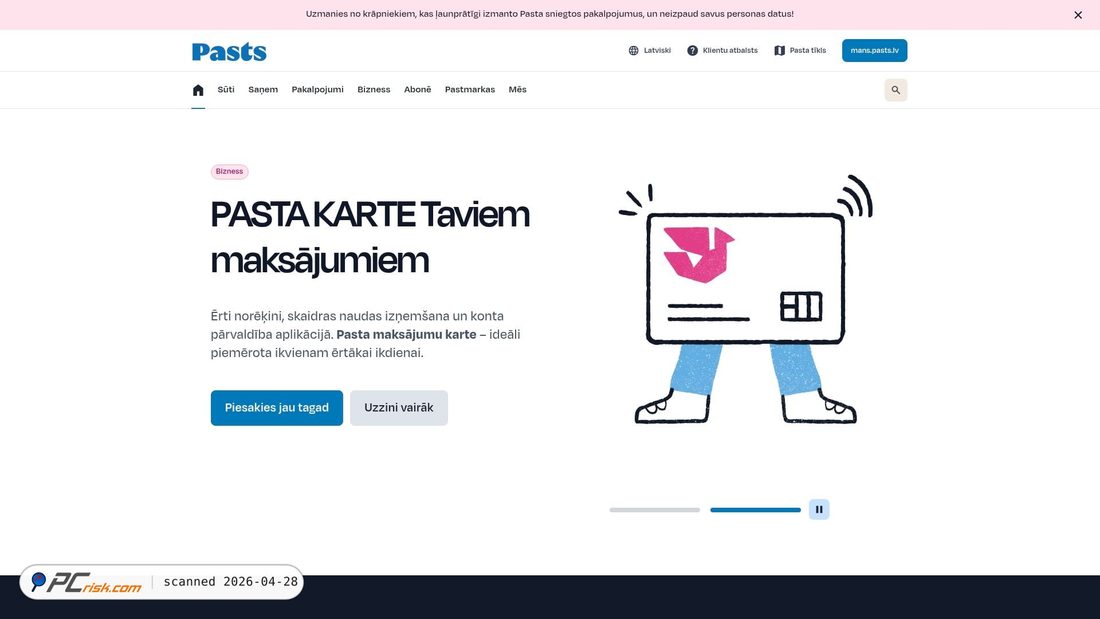Click the PASTA KARTE Taviem maksājumiem heading
This screenshot has width=1100, height=619.
tap(370, 237)
